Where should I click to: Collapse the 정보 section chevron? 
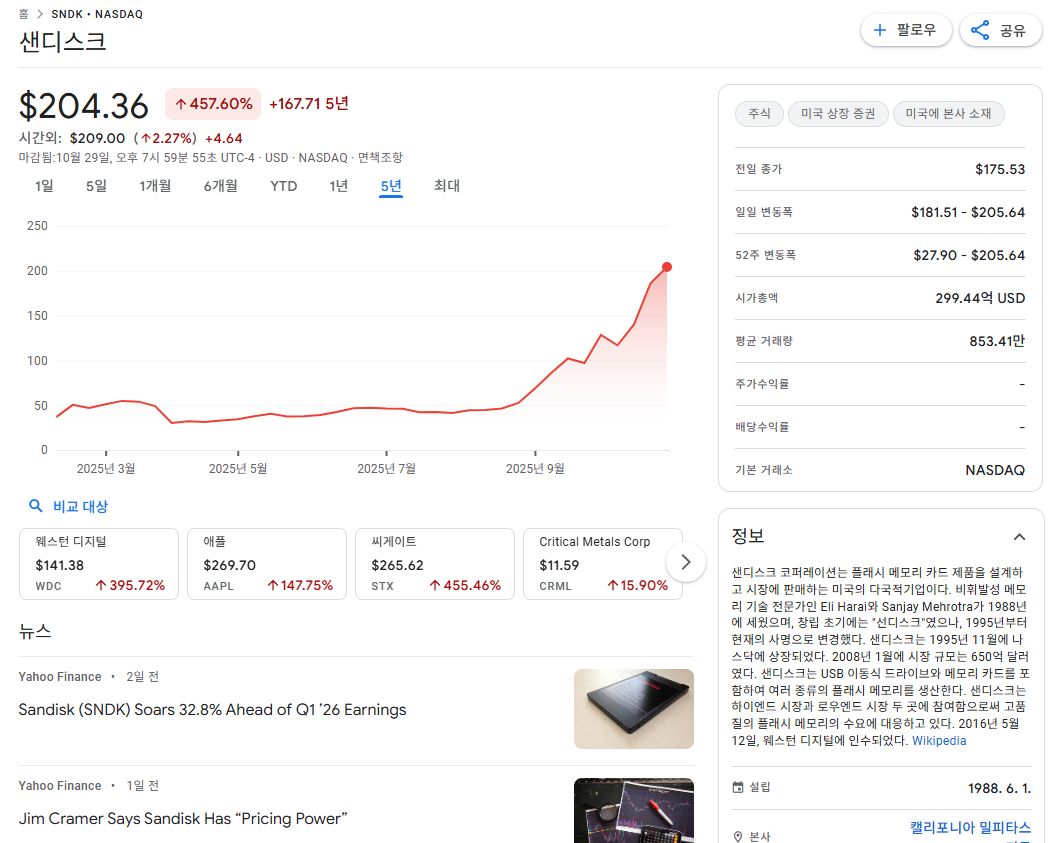(x=1019, y=537)
